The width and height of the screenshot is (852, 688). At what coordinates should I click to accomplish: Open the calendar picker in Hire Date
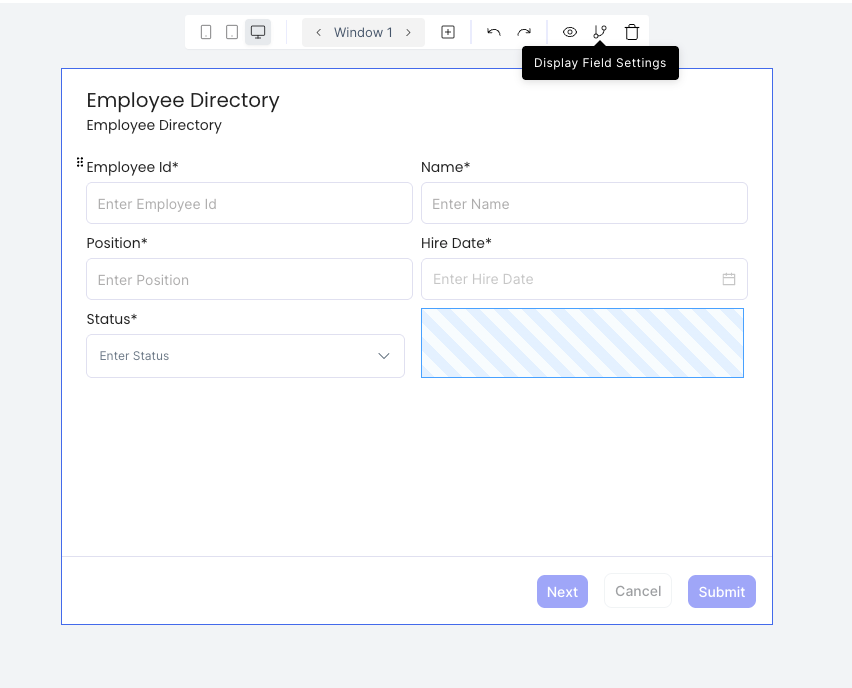tap(729, 279)
